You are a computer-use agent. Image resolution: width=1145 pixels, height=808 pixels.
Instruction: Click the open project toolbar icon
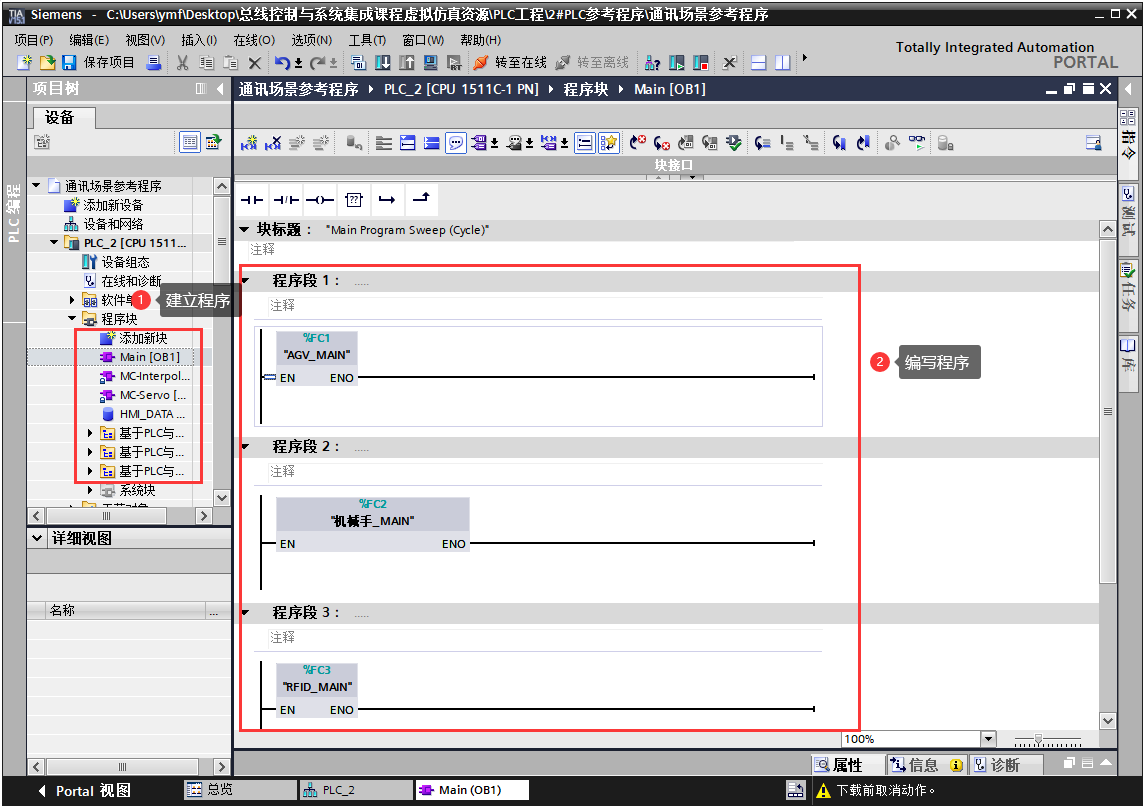tap(47, 63)
